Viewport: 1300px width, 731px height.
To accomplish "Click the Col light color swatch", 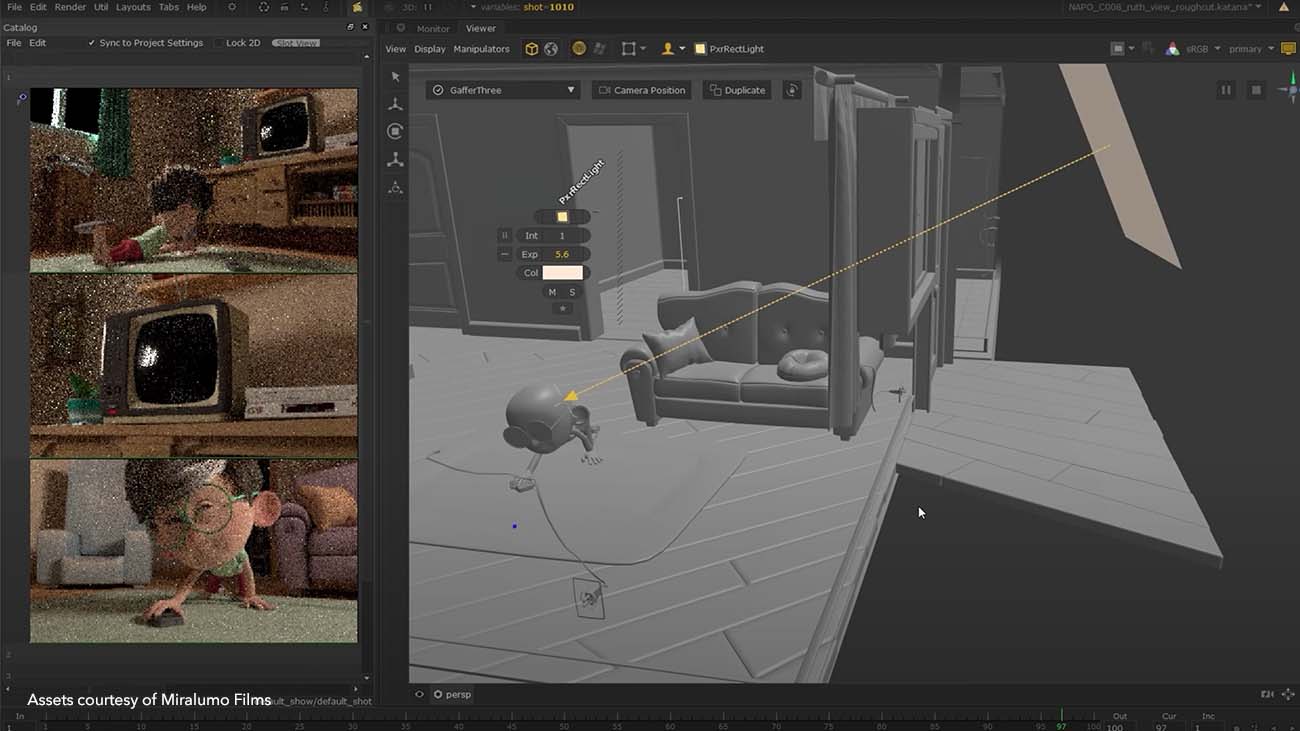I will click(x=562, y=273).
